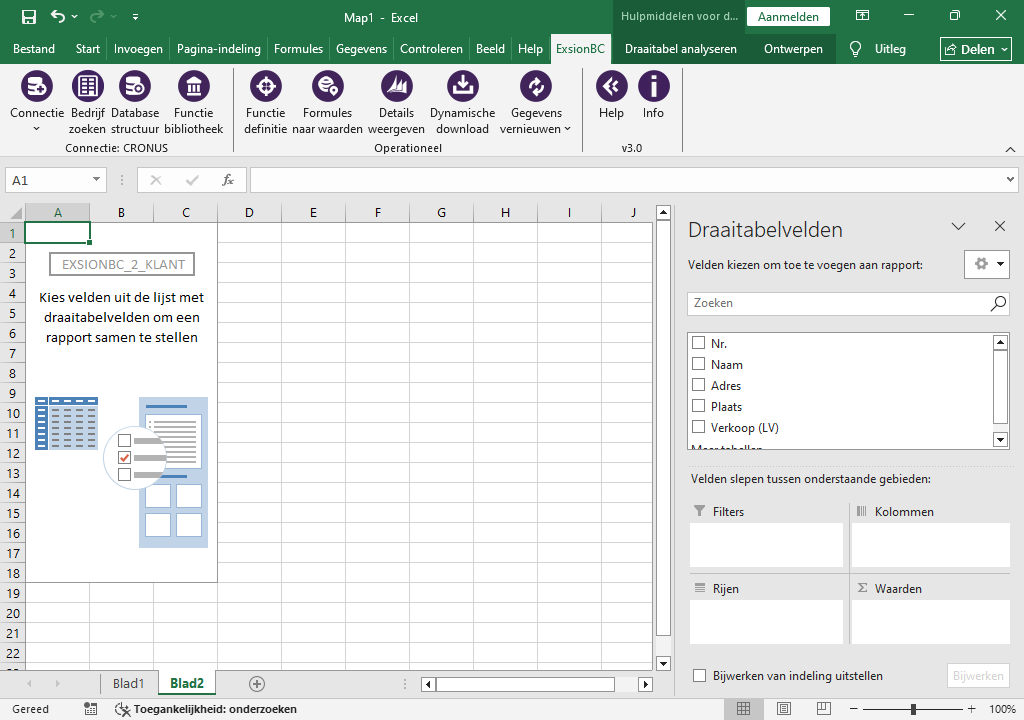Screen dimensions: 1024x720
Task: Zoom in with plus icon
Action: click(x=972, y=709)
